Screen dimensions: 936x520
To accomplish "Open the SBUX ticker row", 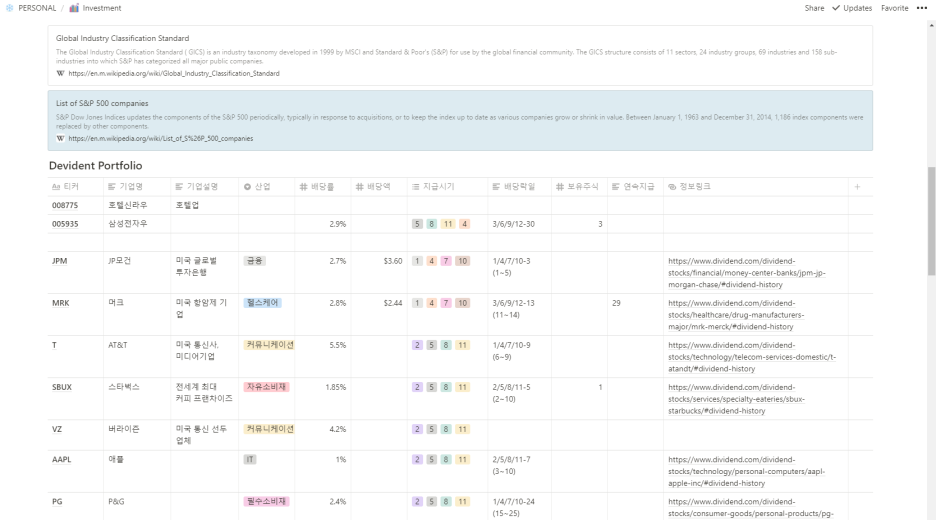I will click(62, 387).
